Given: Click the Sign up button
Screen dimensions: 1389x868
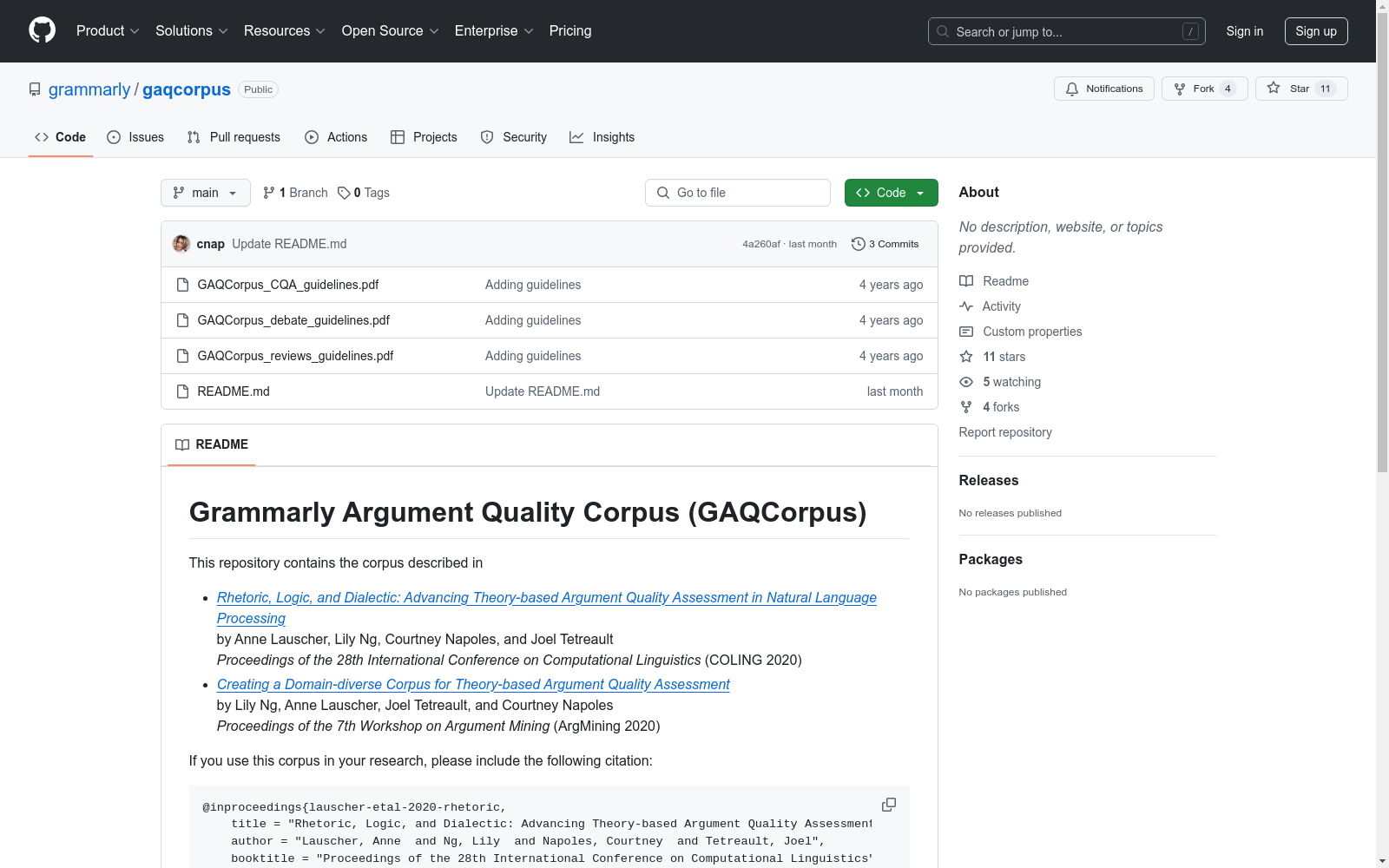Looking at the screenshot, I should (1316, 31).
